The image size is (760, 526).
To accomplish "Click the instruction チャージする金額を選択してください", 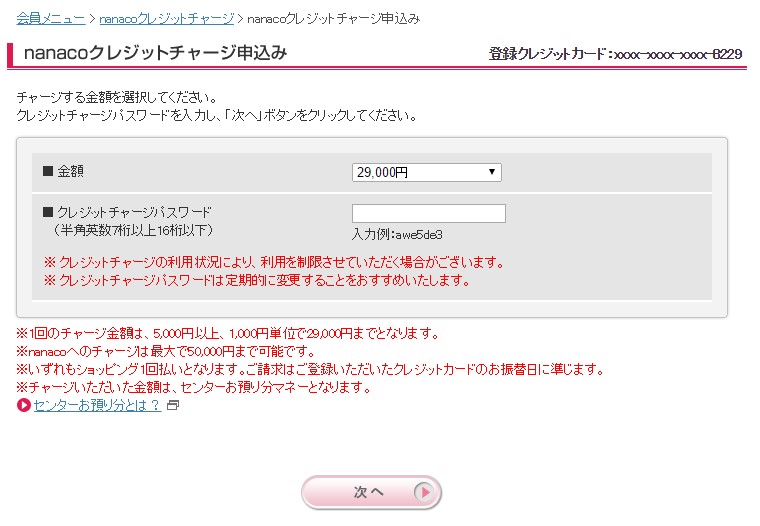I will (117, 97).
